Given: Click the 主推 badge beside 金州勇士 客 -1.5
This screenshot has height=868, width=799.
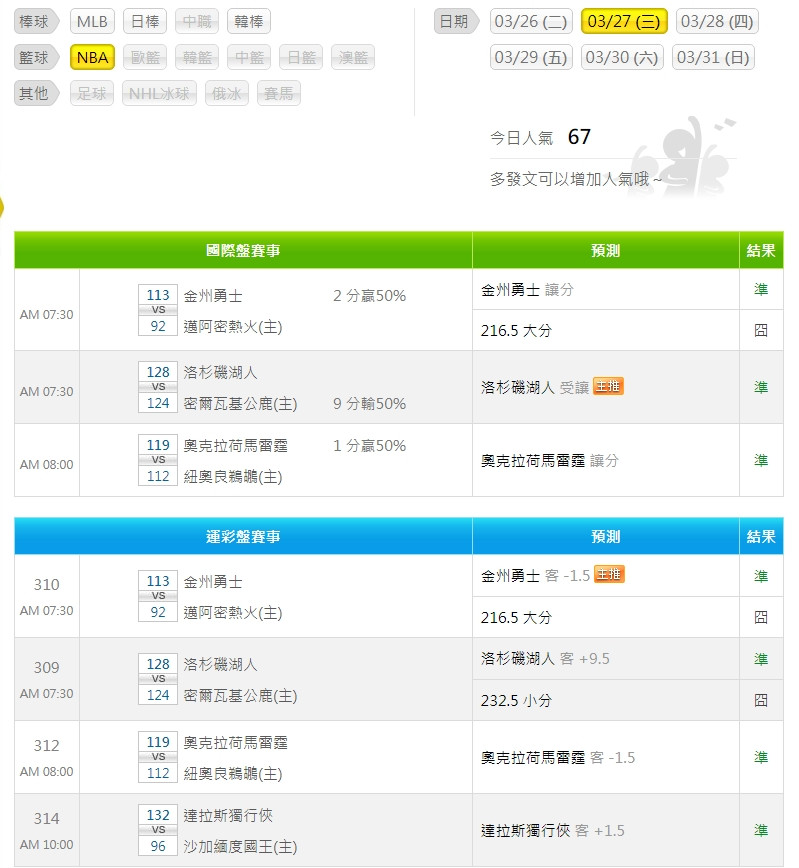Looking at the screenshot, I should pos(609,574).
